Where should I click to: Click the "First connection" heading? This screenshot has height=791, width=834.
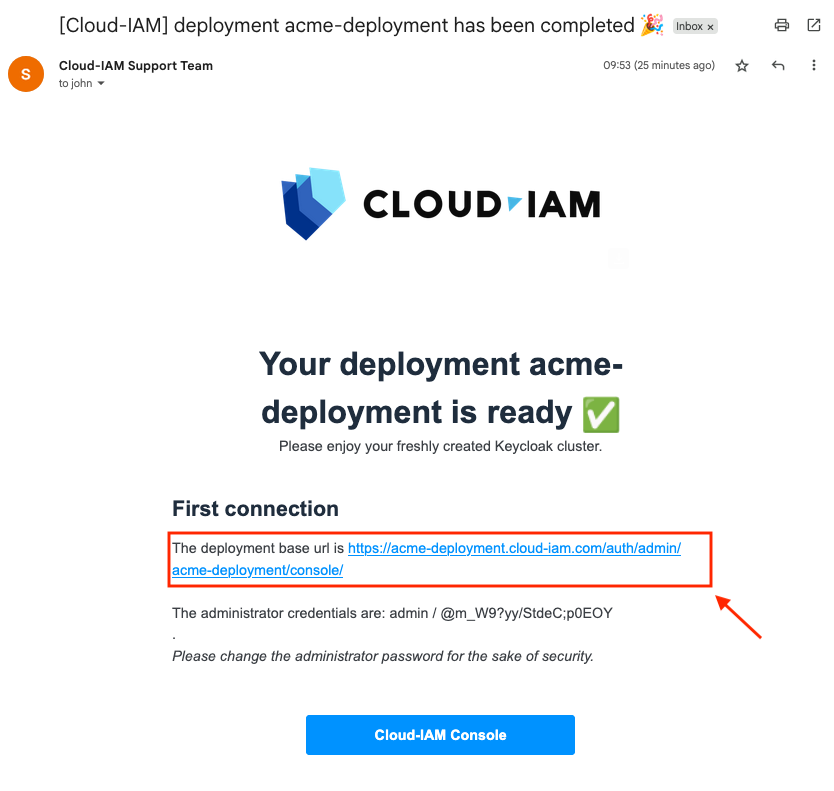point(255,509)
